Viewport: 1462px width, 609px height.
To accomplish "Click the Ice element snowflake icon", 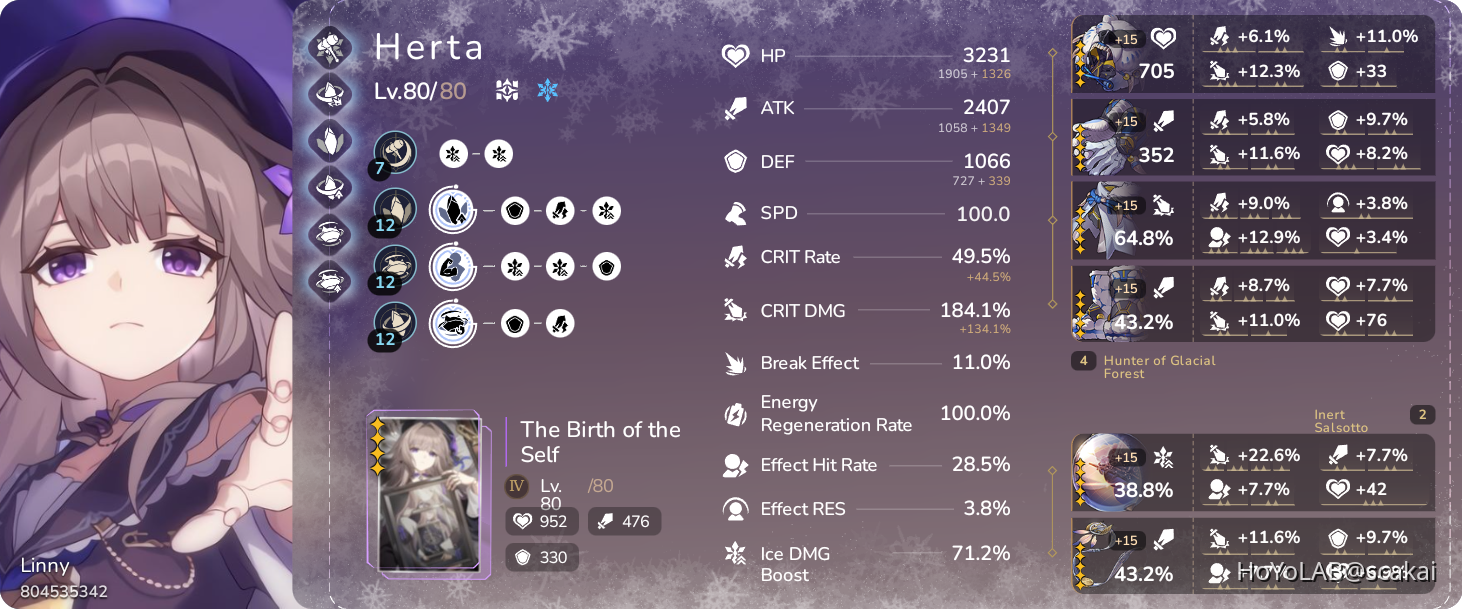I will tap(547, 90).
